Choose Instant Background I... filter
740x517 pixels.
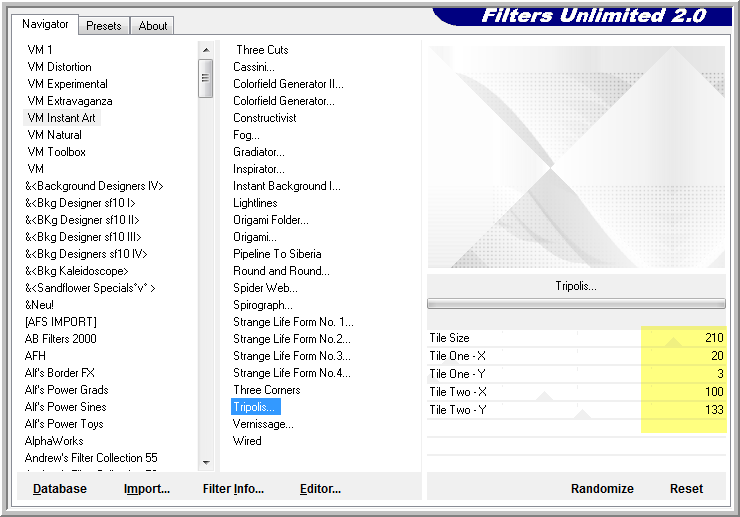(x=287, y=186)
